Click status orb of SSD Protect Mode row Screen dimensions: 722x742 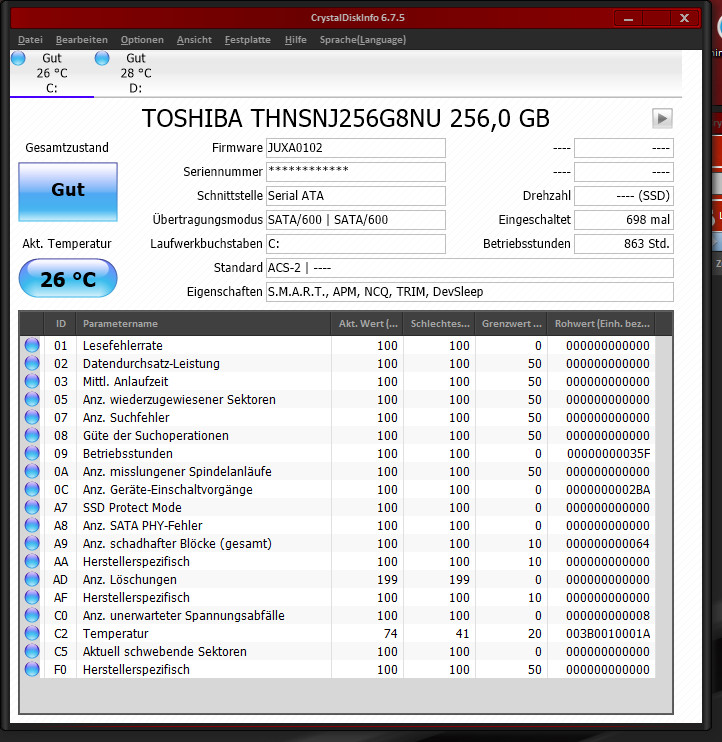[x=32, y=507]
